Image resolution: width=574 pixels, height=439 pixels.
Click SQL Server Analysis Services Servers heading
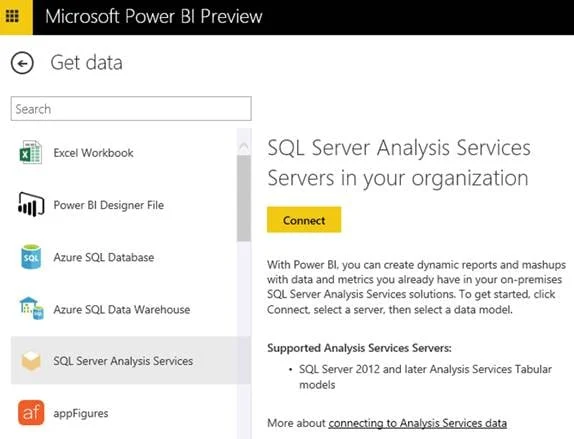(x=399, y=163)
